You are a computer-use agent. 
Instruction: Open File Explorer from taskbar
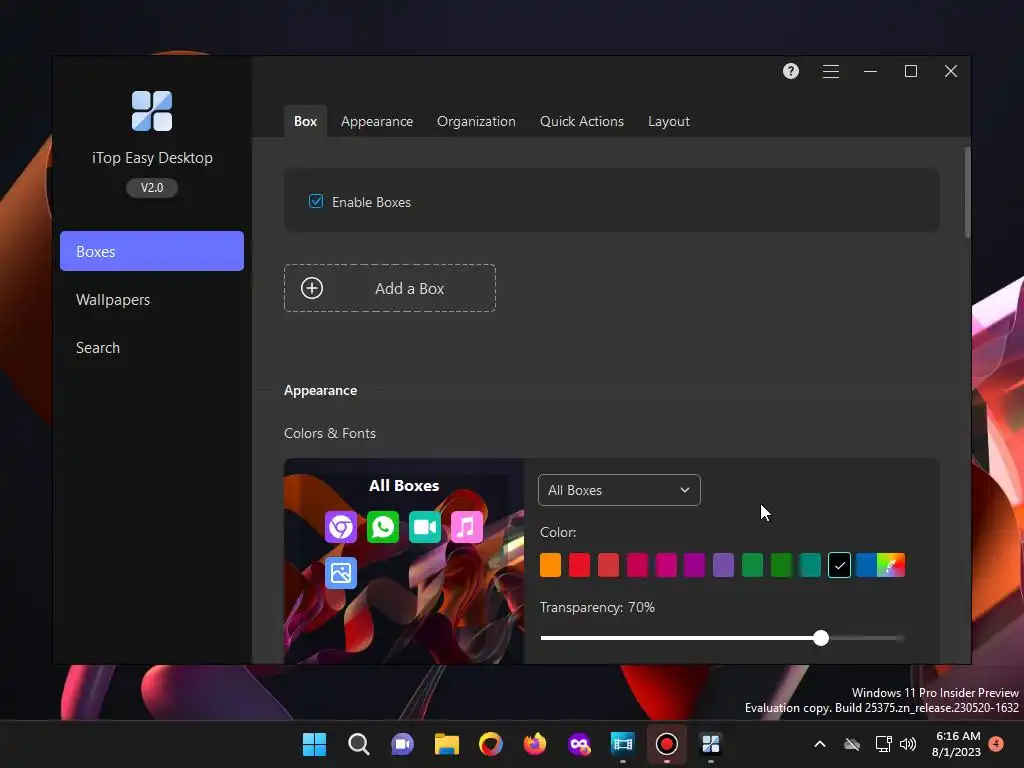coord(447,744)
